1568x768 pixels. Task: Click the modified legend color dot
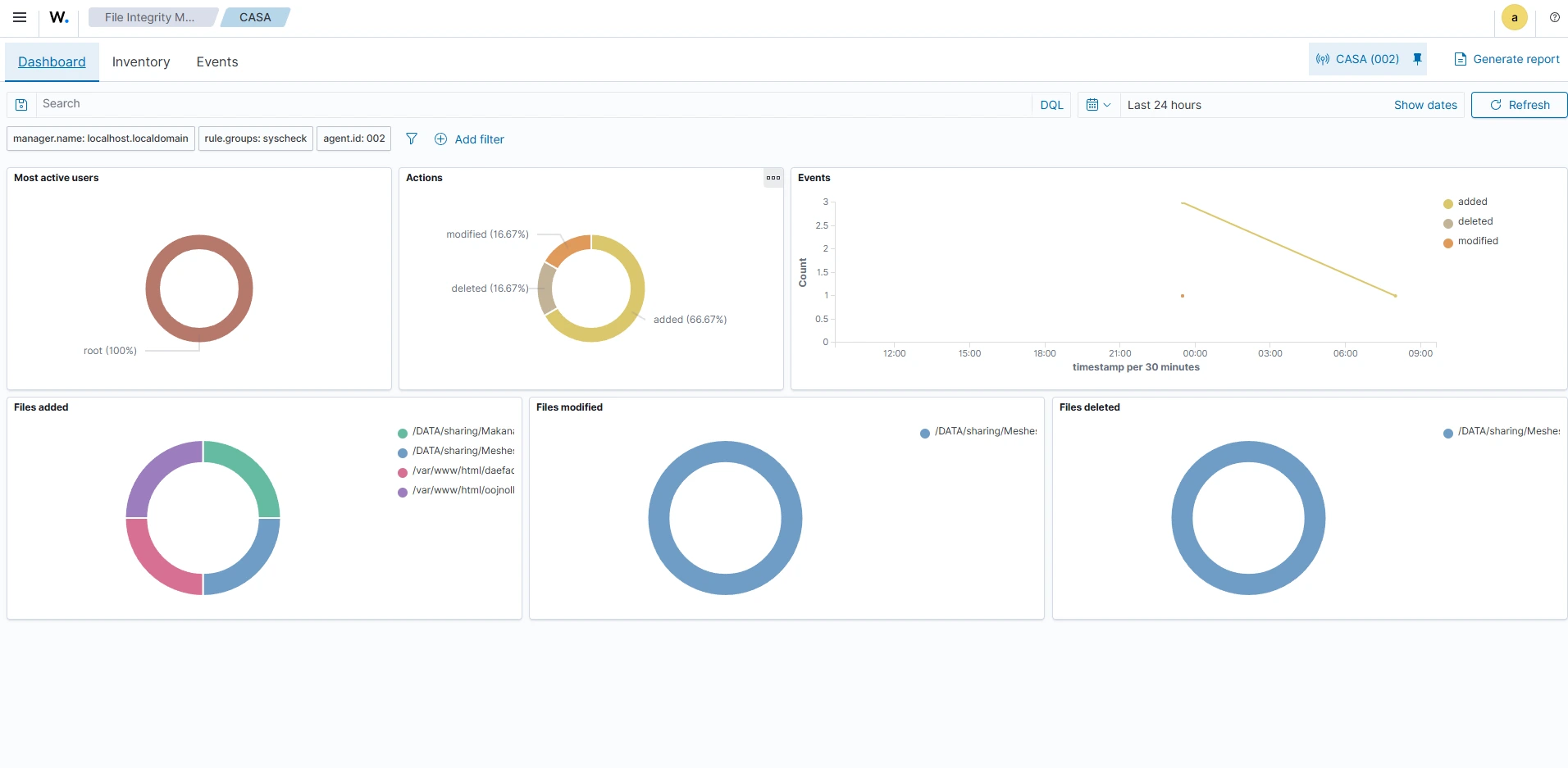click(1448, 242)
